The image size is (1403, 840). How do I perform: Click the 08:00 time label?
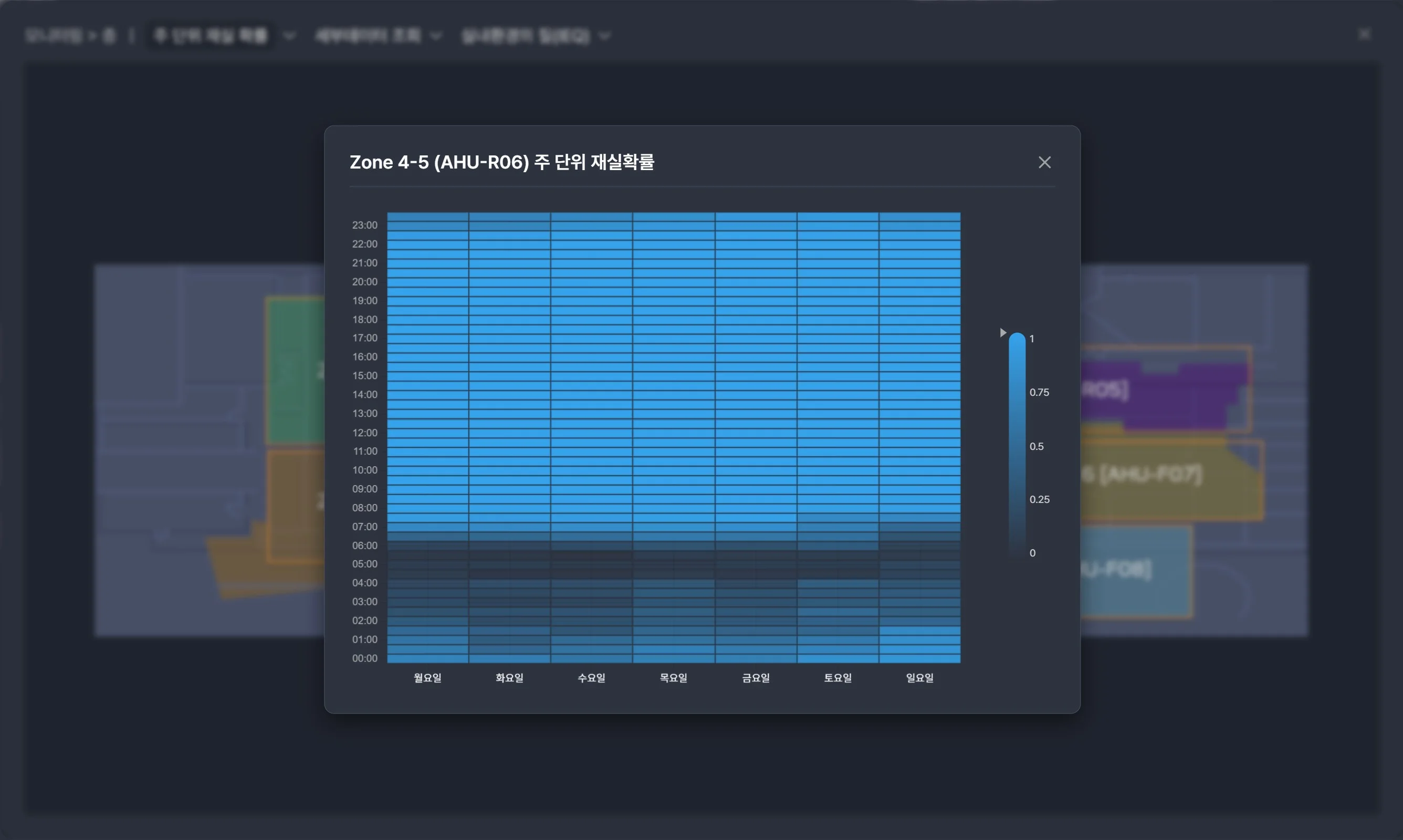click(x=364, y=508)
